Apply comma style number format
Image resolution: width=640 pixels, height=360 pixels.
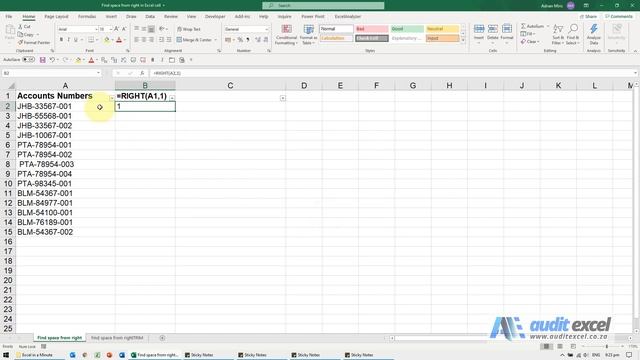[x=248, y=40]
